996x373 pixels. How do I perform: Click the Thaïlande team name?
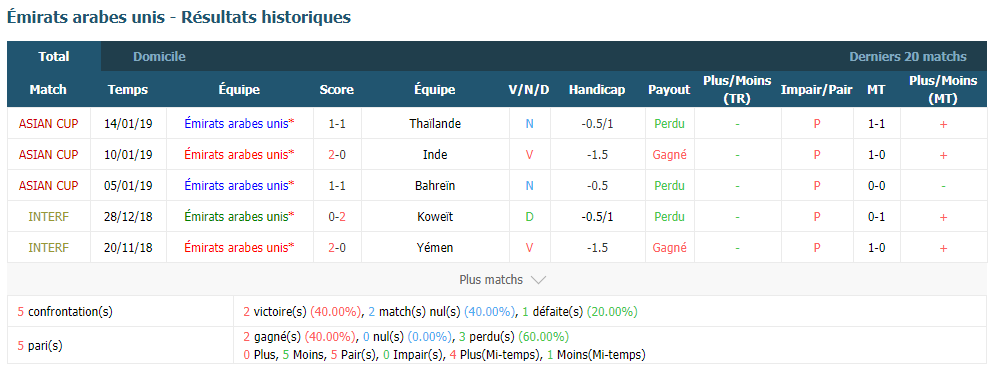tap(435, 123)
